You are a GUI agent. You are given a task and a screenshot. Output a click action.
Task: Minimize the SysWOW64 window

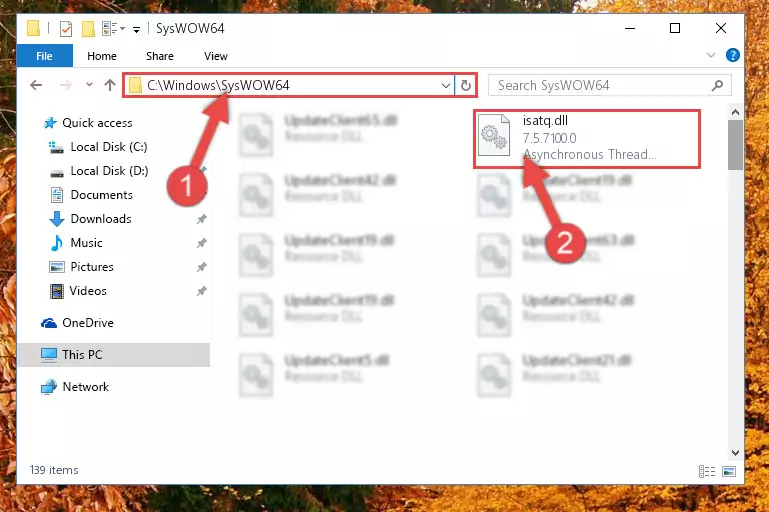[630, 28]
